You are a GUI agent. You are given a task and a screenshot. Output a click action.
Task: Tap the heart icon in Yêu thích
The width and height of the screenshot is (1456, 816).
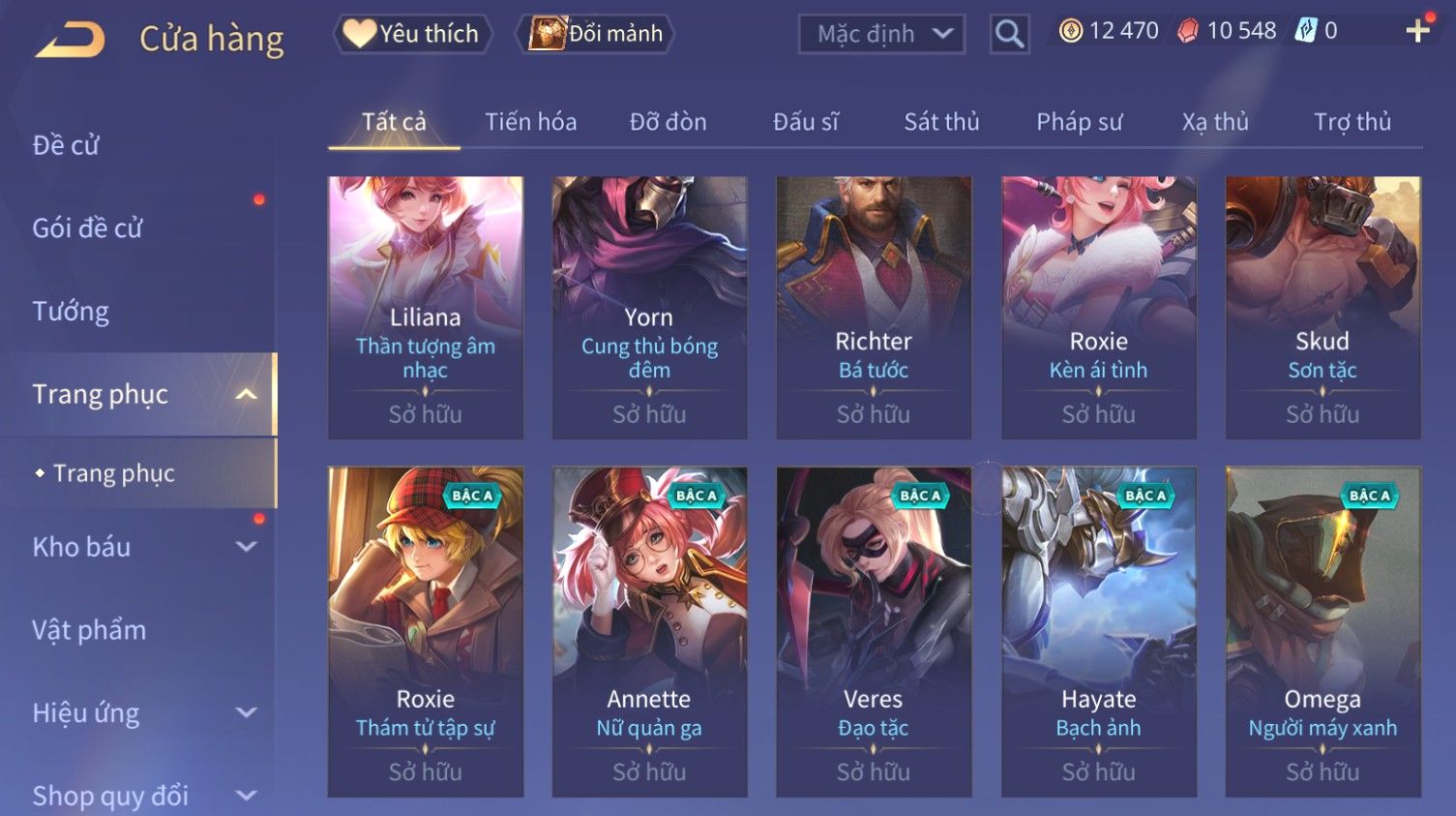point(359,34)
